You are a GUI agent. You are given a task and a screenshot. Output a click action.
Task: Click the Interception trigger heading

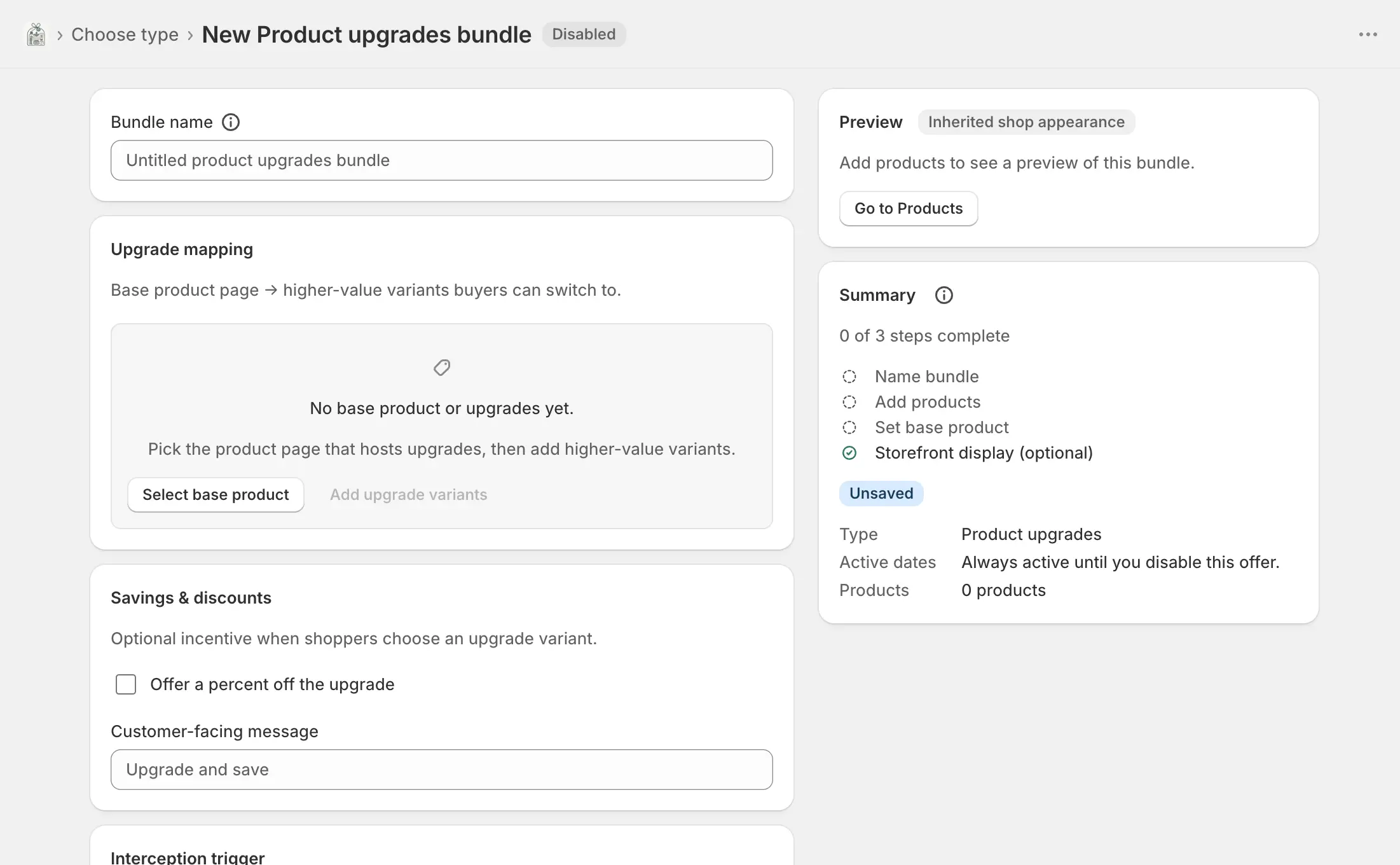click(x=188, y=857)
